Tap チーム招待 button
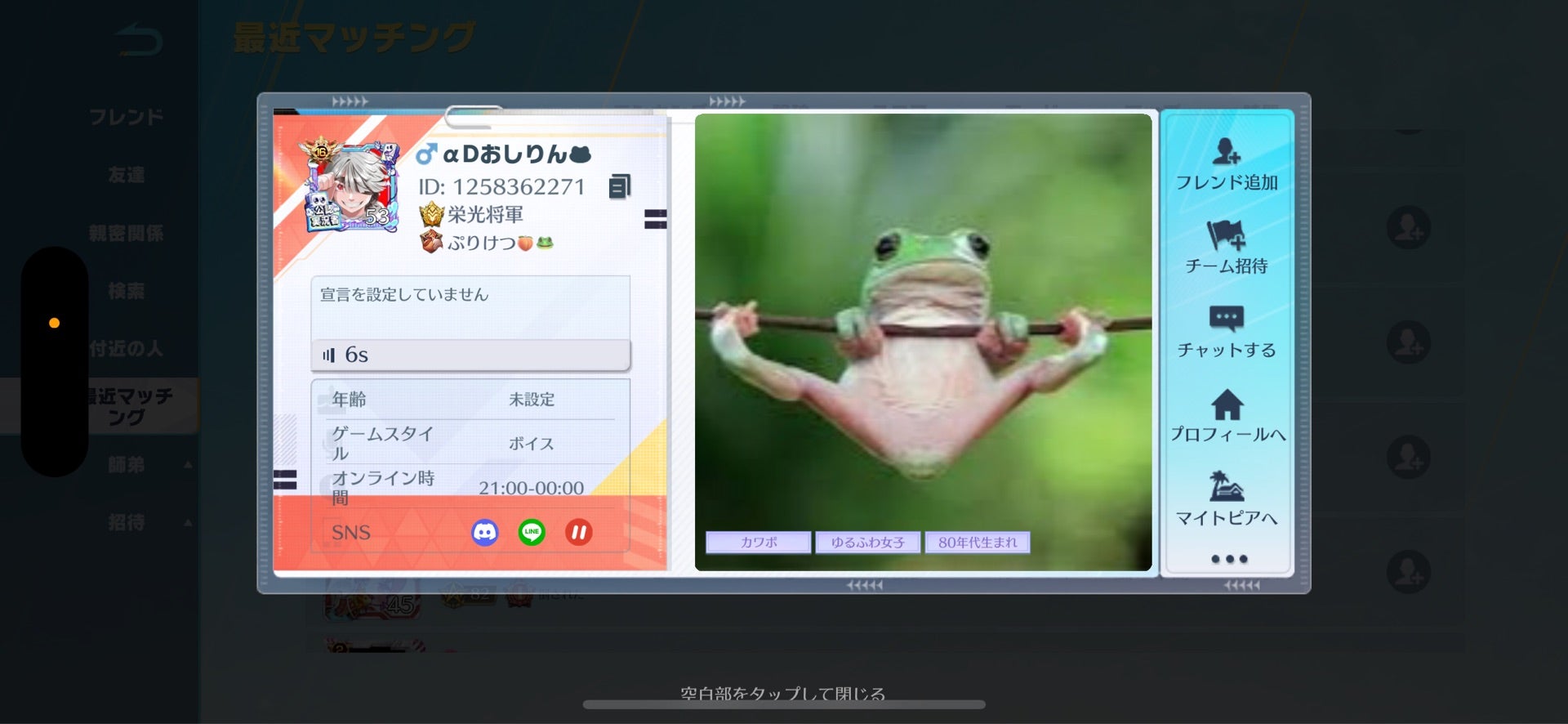The image size is (1568, 724). [1227, 248]
